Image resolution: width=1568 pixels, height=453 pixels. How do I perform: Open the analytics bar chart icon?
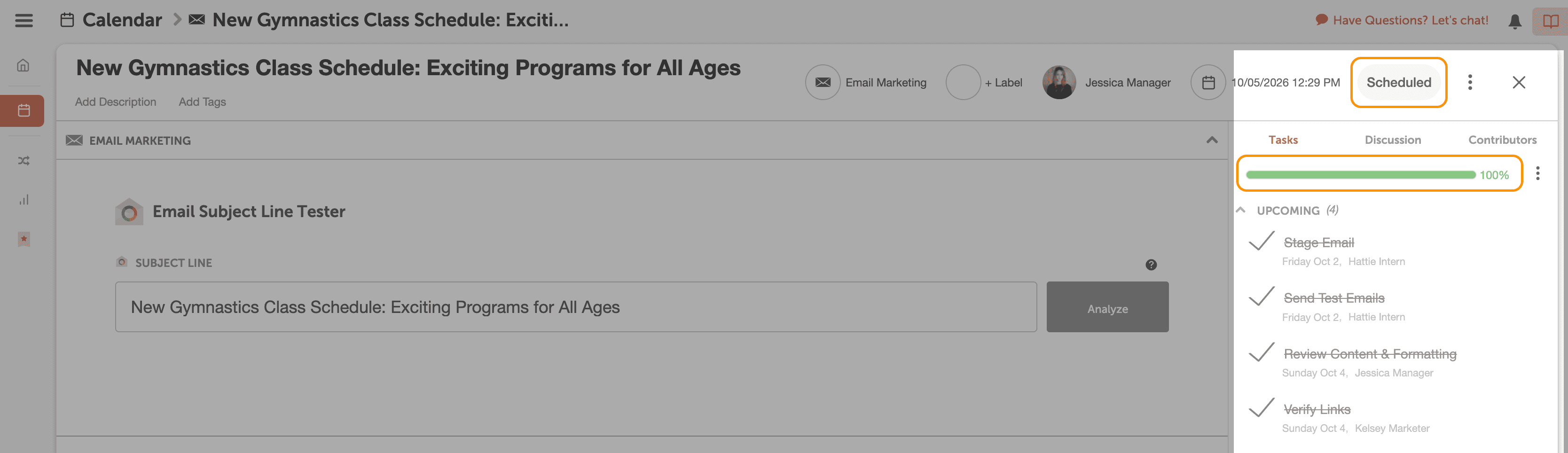(24, 200)
